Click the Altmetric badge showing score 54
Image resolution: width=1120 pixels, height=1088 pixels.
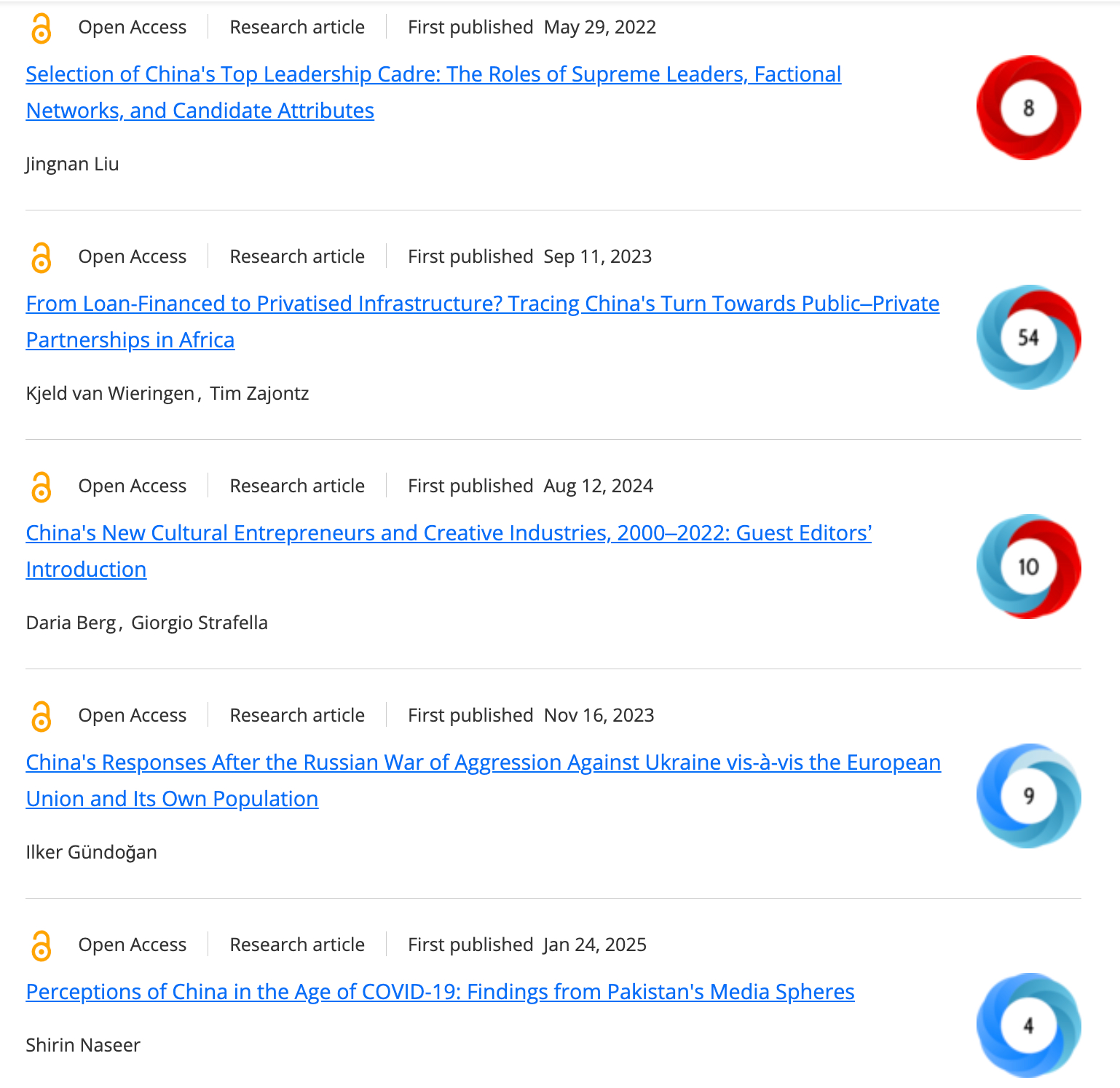coord(1028,337)
